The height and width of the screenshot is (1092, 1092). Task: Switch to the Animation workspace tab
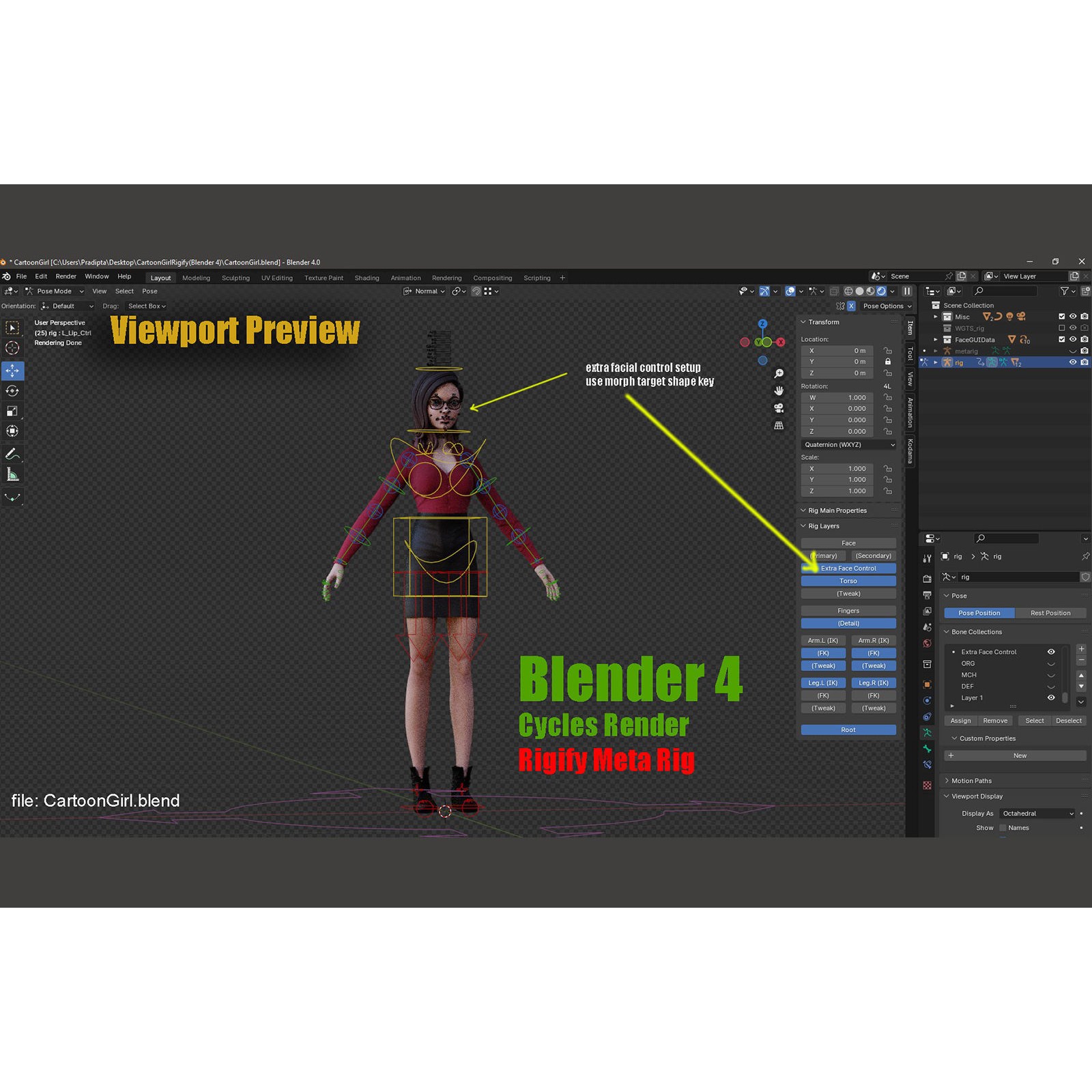coord(405,278)
